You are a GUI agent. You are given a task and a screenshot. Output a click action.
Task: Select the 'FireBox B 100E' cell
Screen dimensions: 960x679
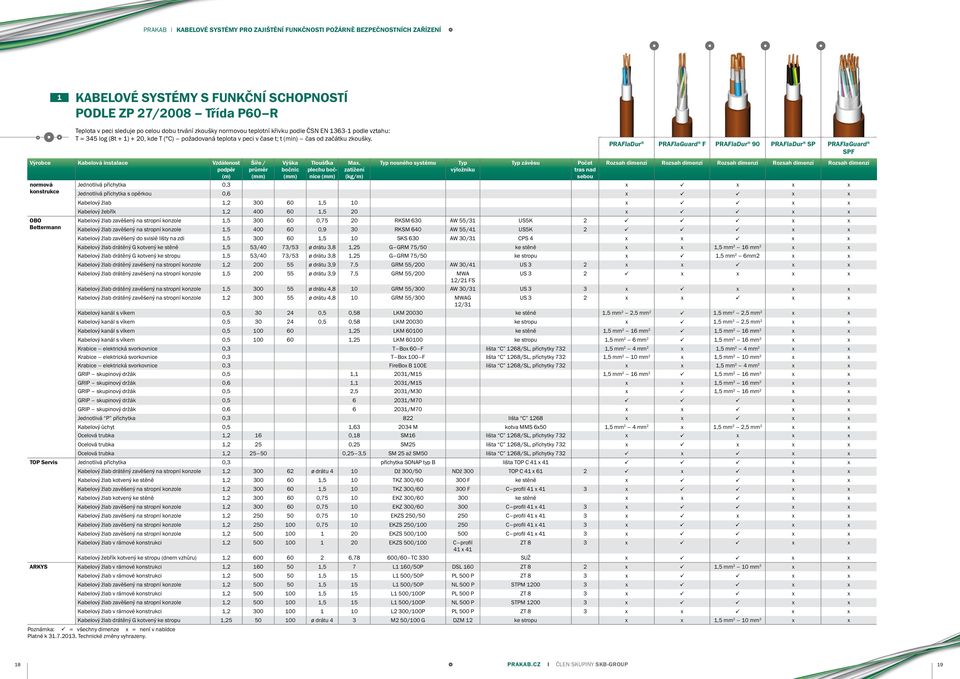tap(408, 366)
